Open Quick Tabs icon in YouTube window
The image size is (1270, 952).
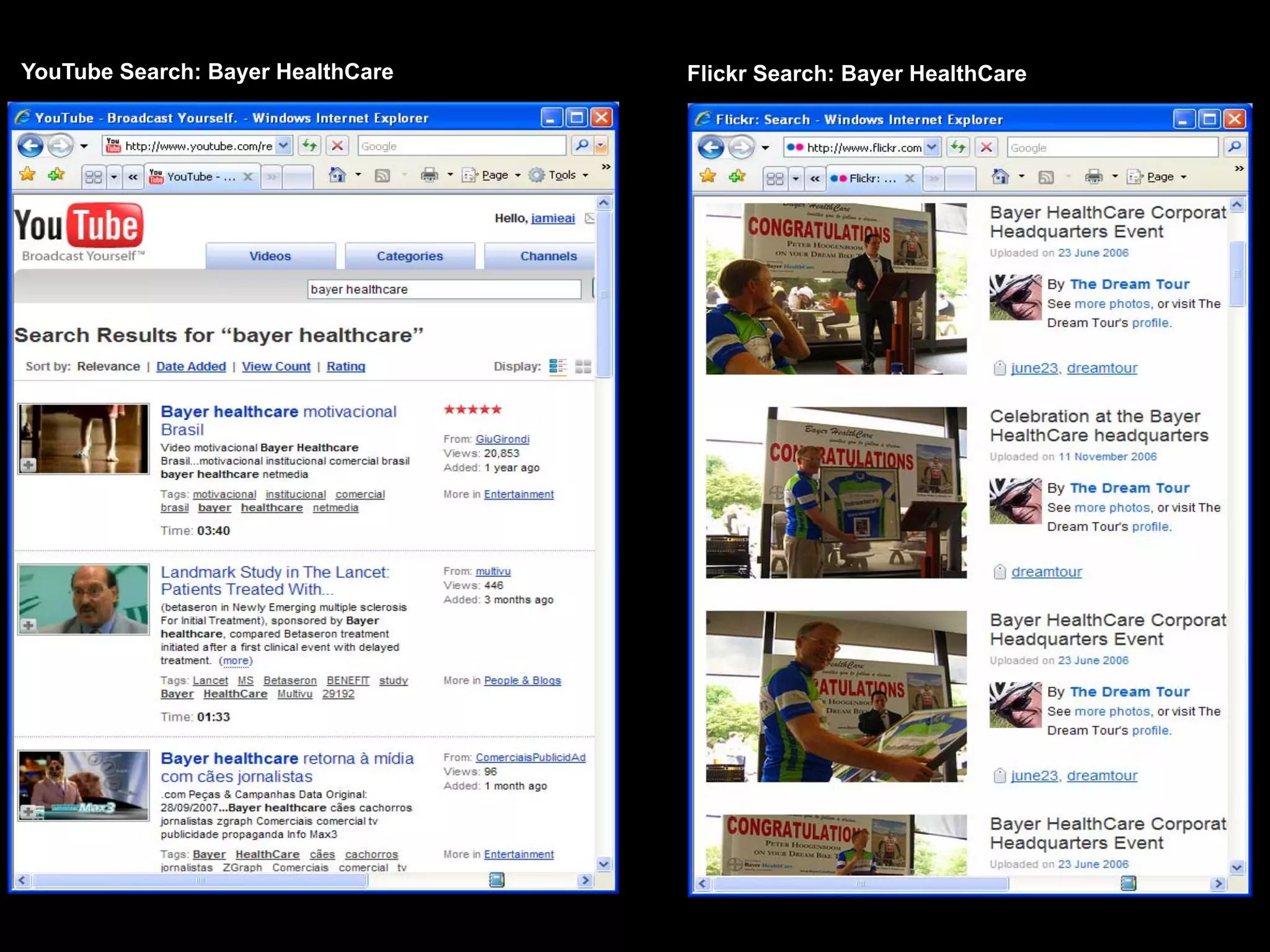[x=94, y=177]
